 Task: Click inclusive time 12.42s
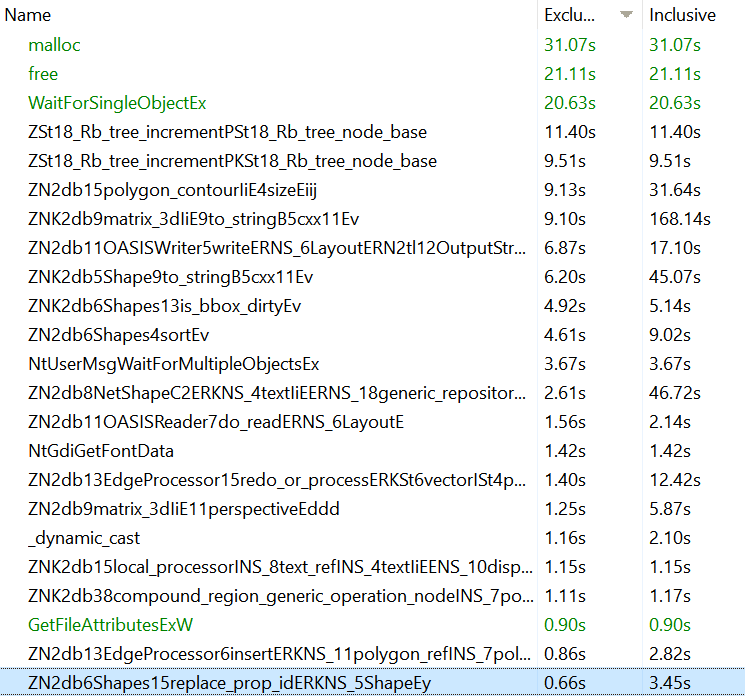pos(675,480)
